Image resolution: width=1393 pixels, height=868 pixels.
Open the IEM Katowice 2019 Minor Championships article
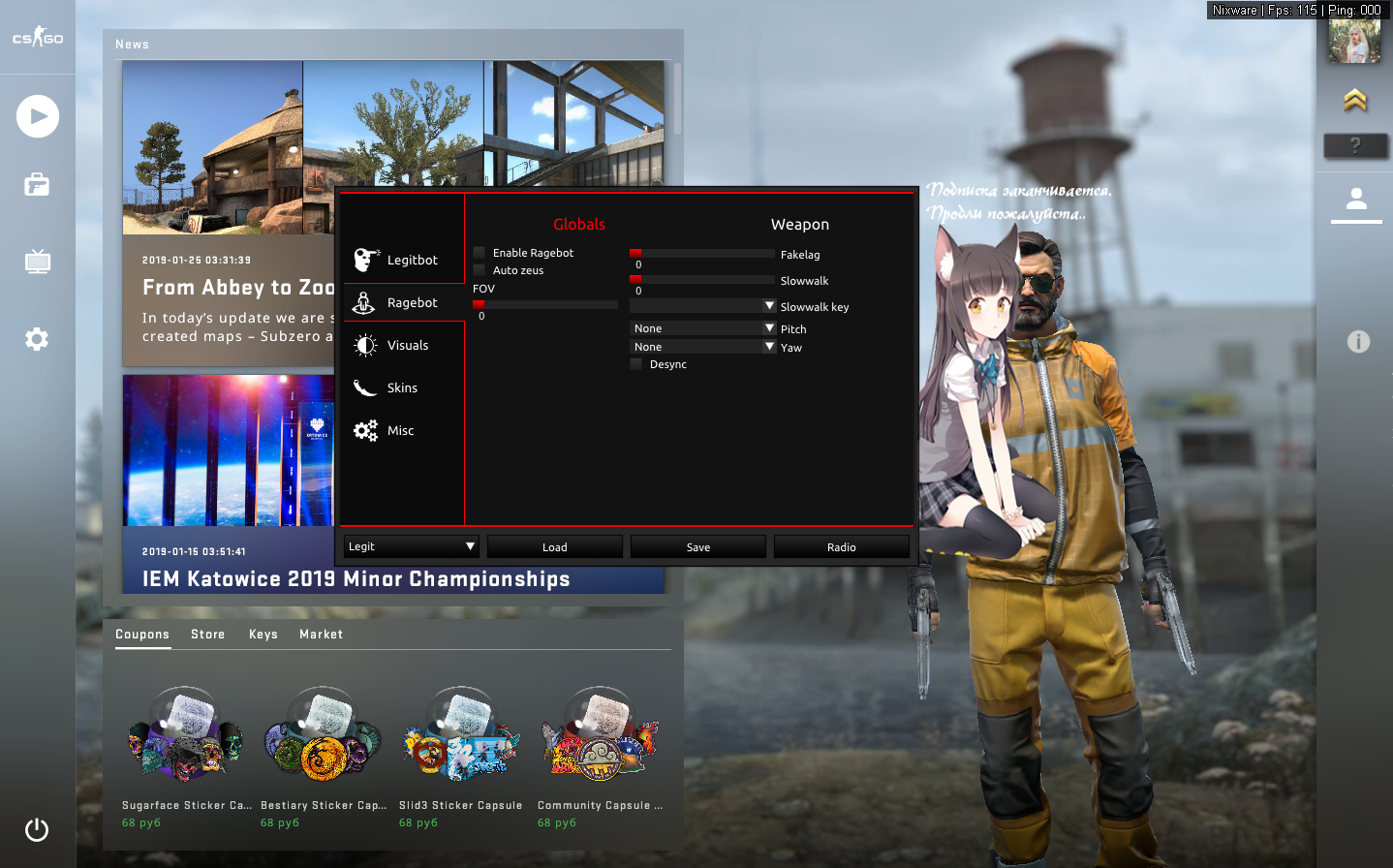coord(356,579)
